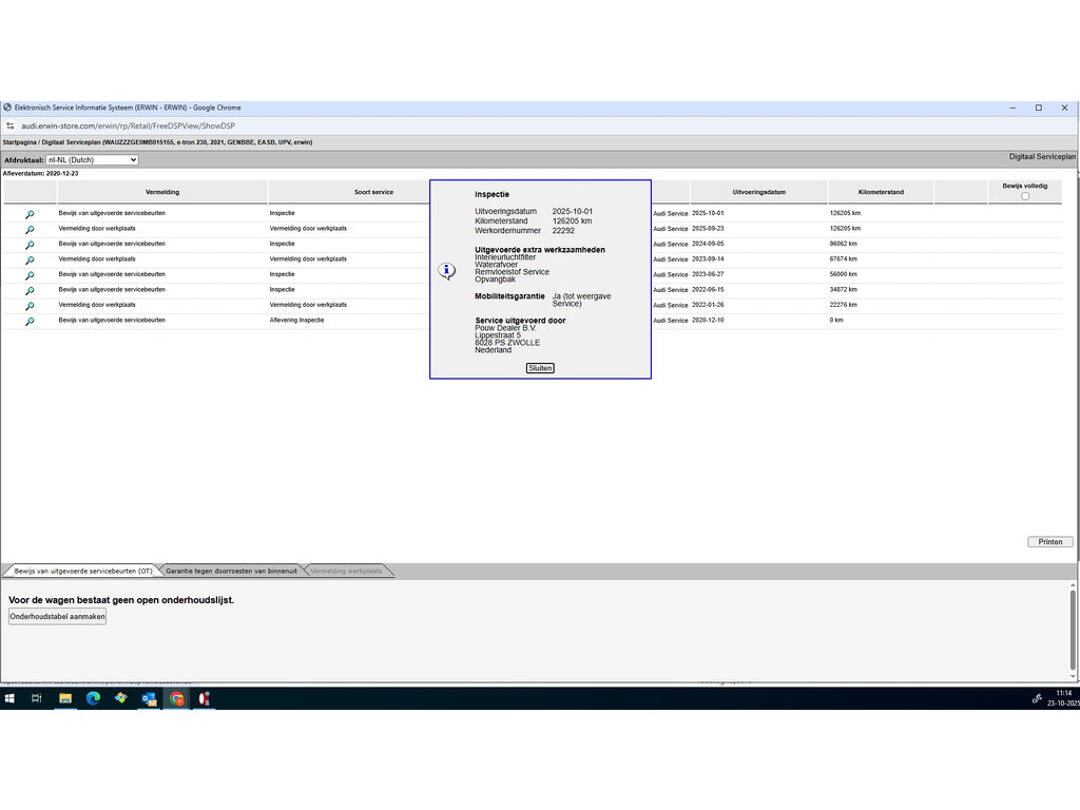The width and height of the screenshot is (1080, 810).
Task: Switch to Garantie tegen doorroesten van binnenuit tab
Action: pos(231,571)
